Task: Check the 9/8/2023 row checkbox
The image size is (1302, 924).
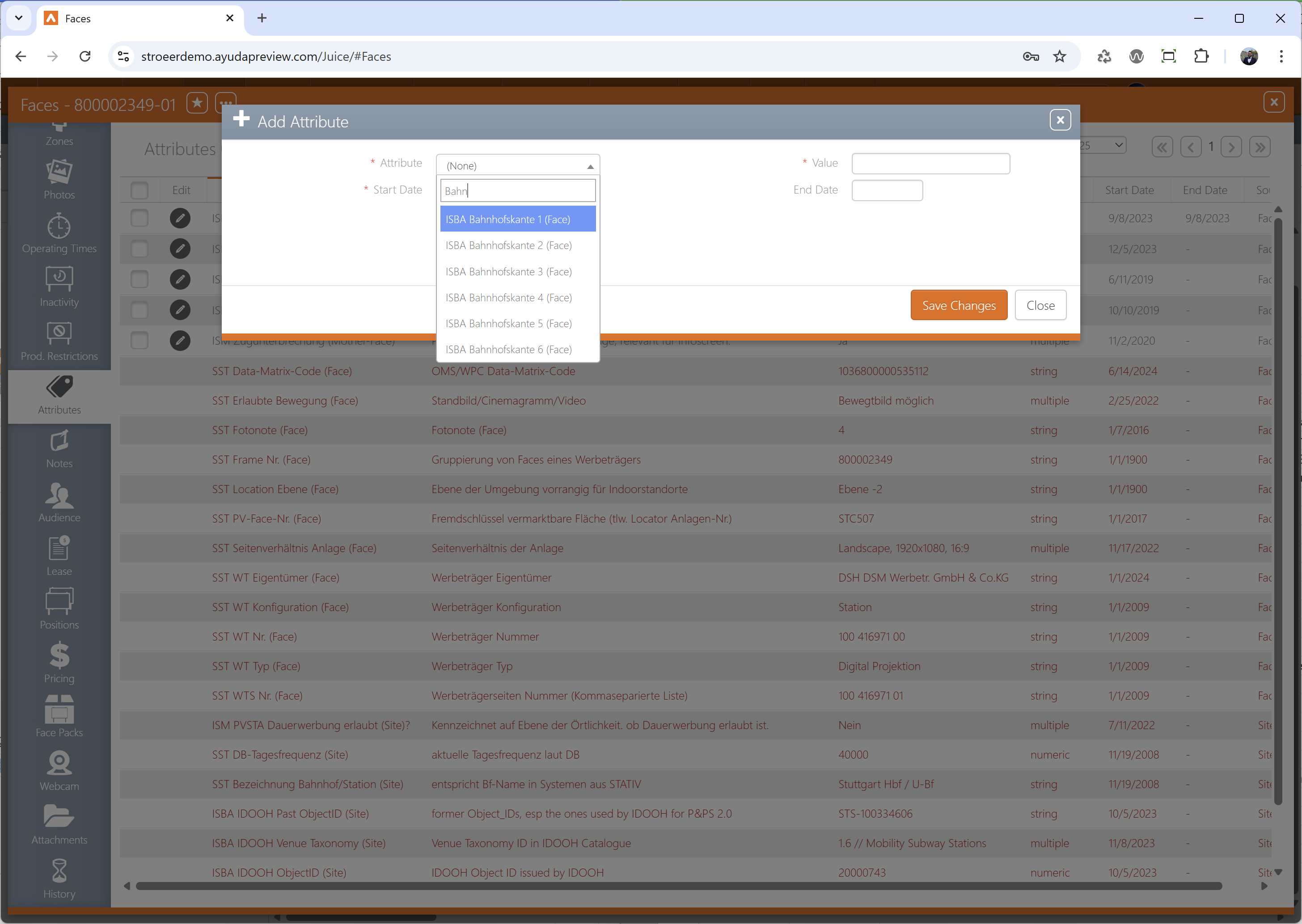Action: (x=139, y=218)
